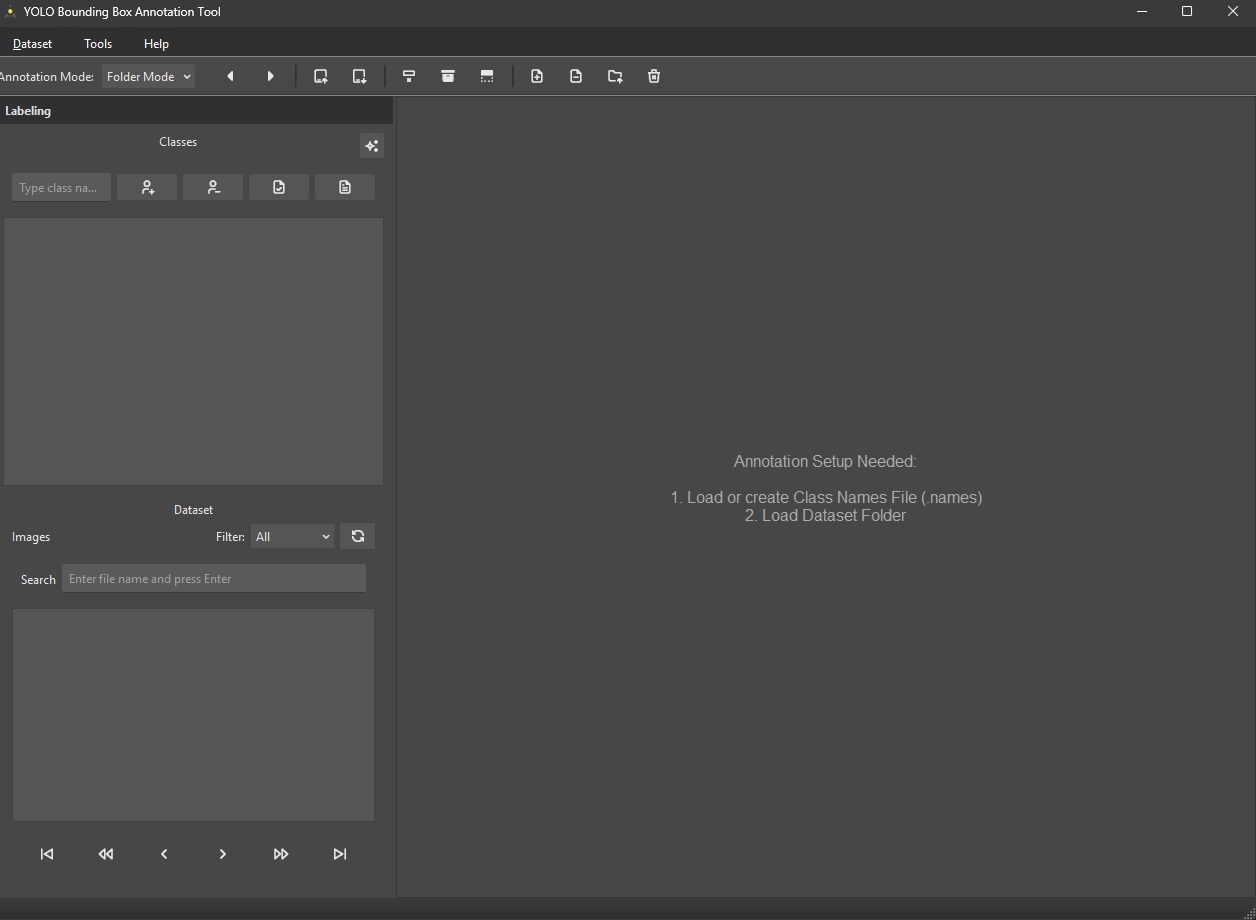
Task: Click the file-plus icon in toolbar
Action: click(537, 76)
